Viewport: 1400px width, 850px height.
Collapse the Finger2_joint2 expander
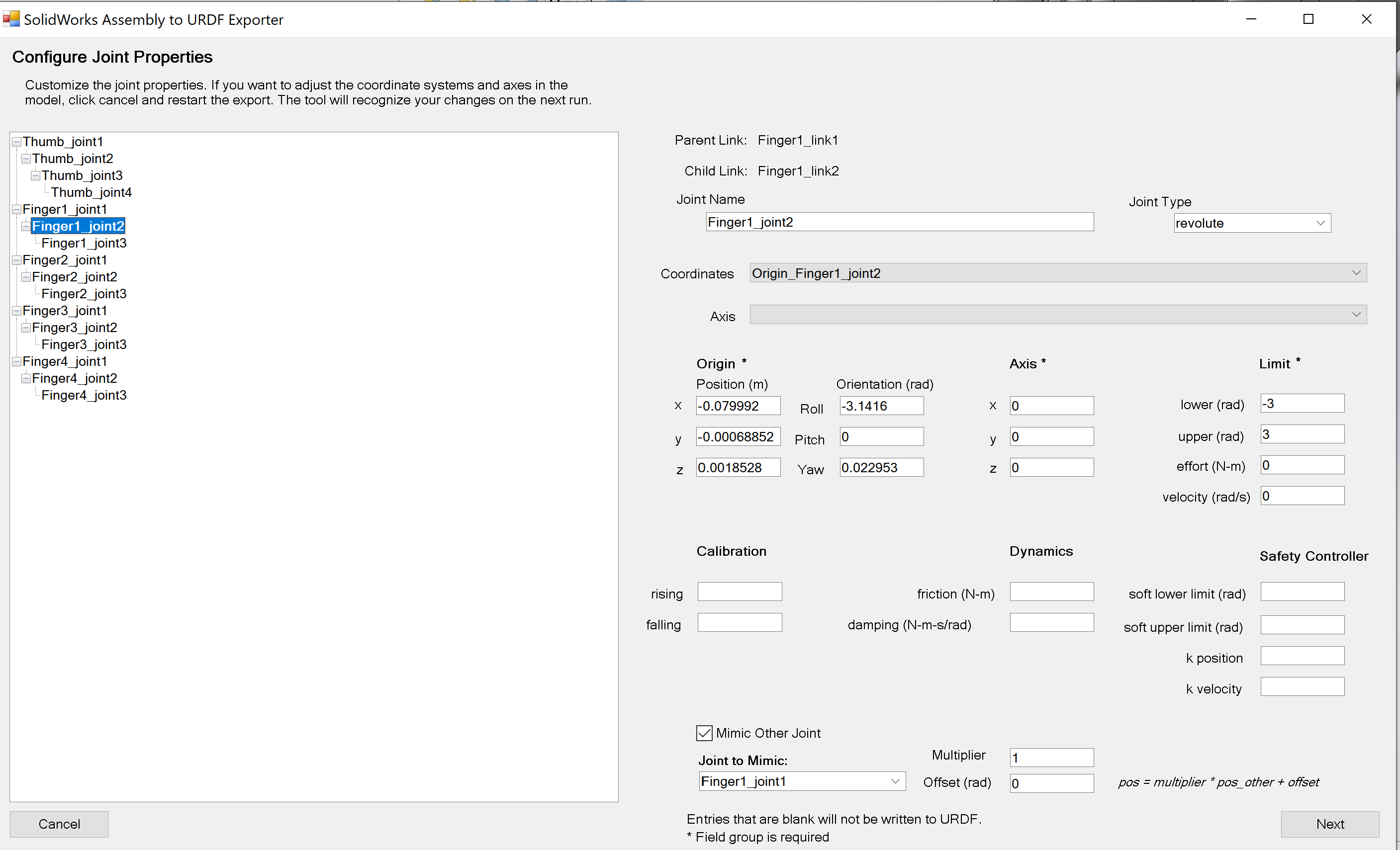pos(26,277)
